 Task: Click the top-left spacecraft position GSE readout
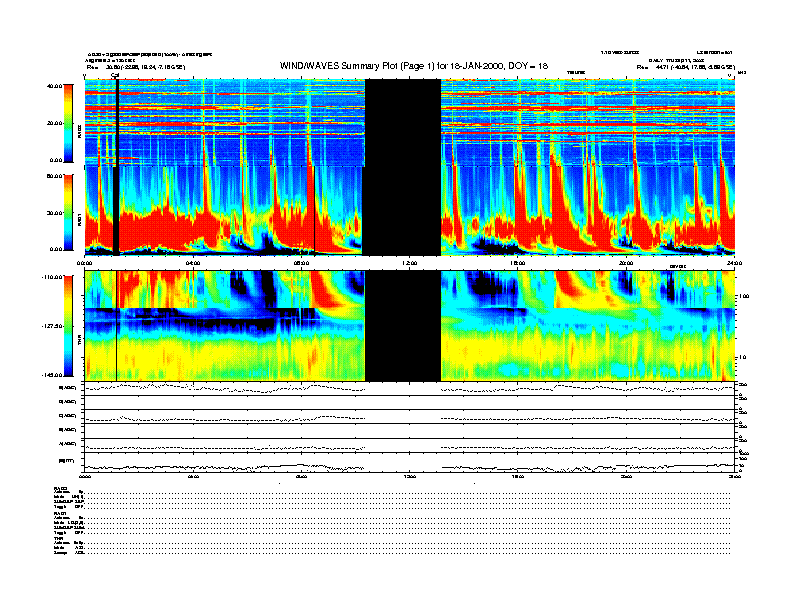[x=136, y=67]
